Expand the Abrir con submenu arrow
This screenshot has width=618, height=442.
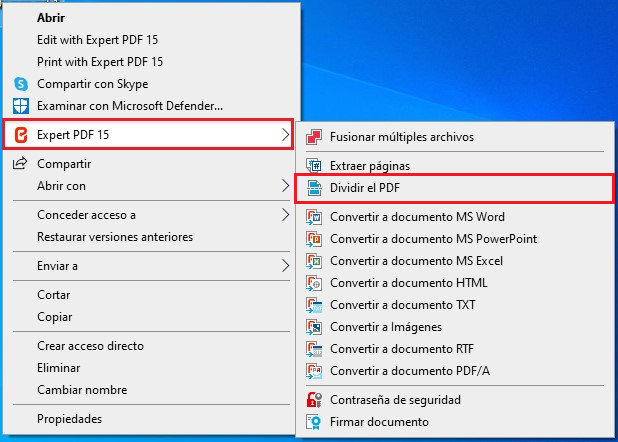pos(285,186)
